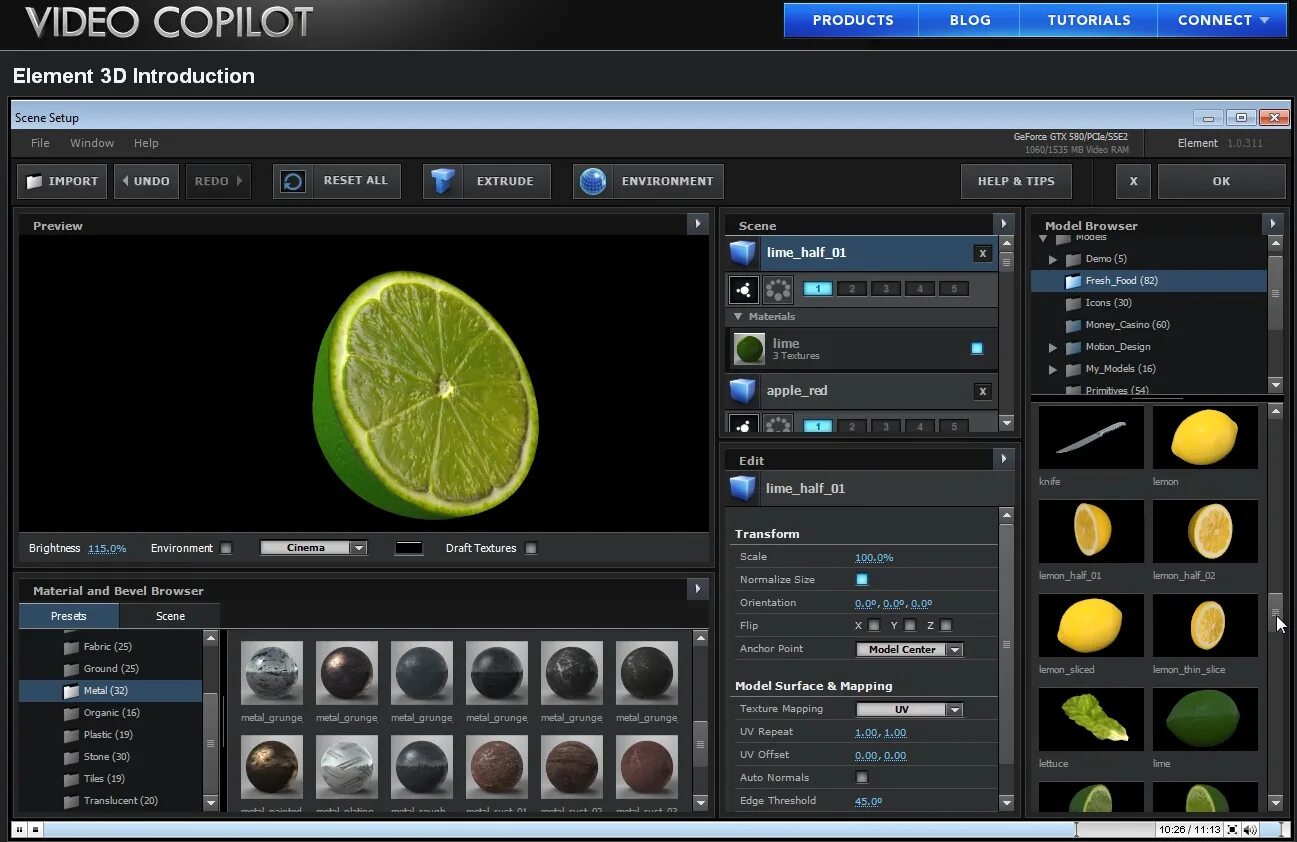Toggle fullscreen icon in video player

point(1233,829)
